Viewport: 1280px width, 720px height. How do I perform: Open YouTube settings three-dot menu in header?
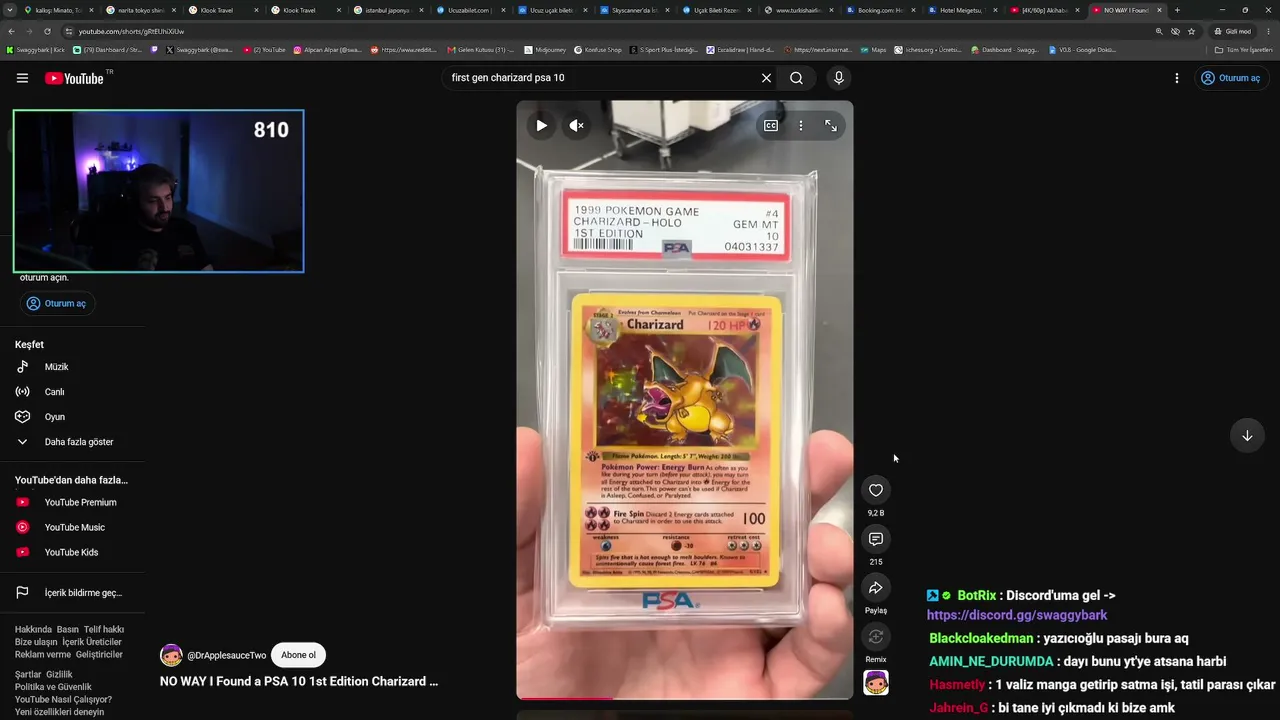click(x=1176, y=78)
